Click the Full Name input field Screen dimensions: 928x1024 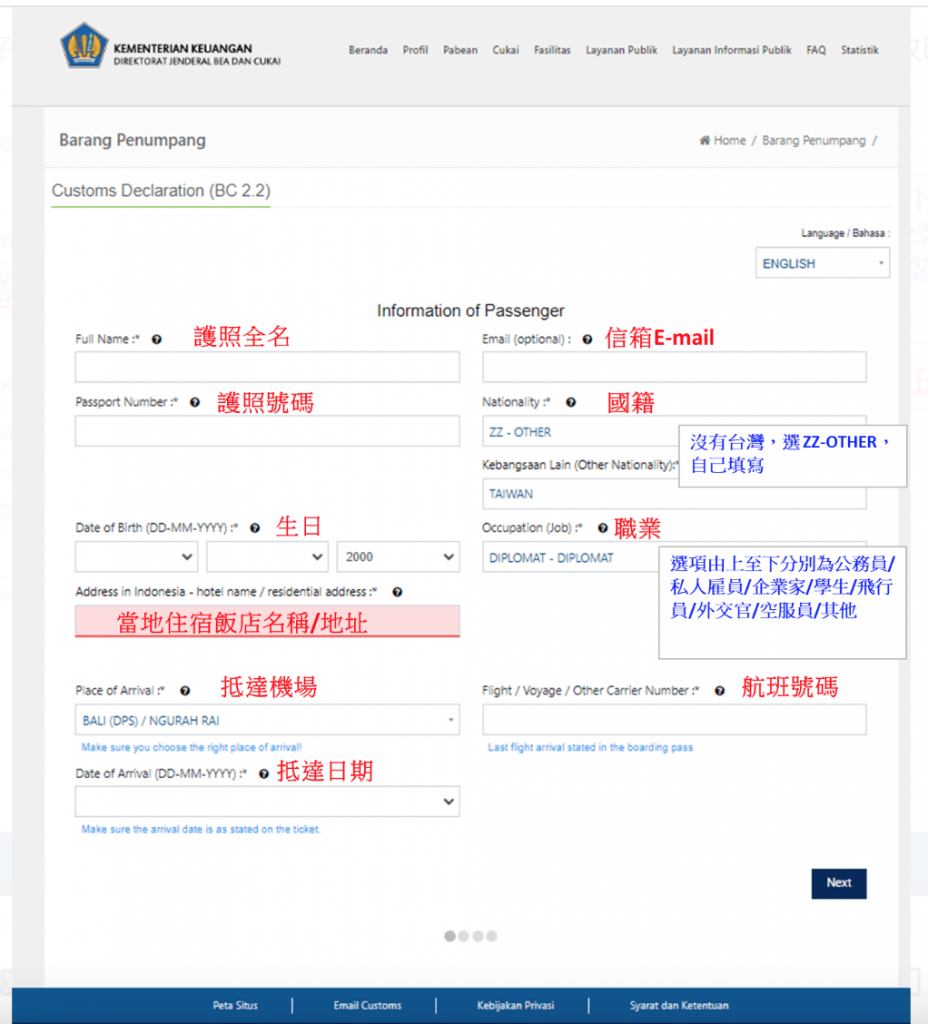click(x=267, y=367)
